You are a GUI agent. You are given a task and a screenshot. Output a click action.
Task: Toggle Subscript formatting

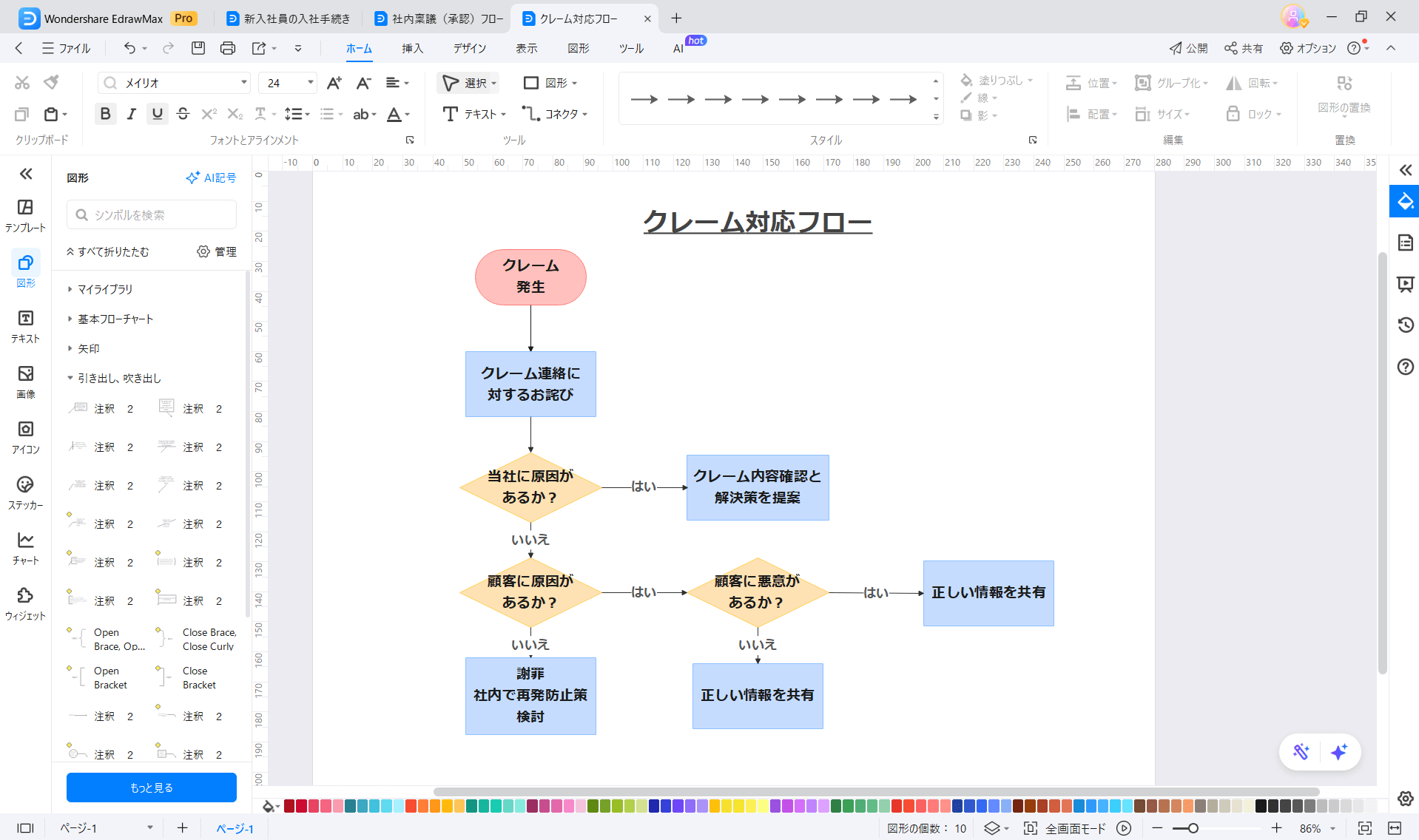pyautogui.click(x=235, y=114)
